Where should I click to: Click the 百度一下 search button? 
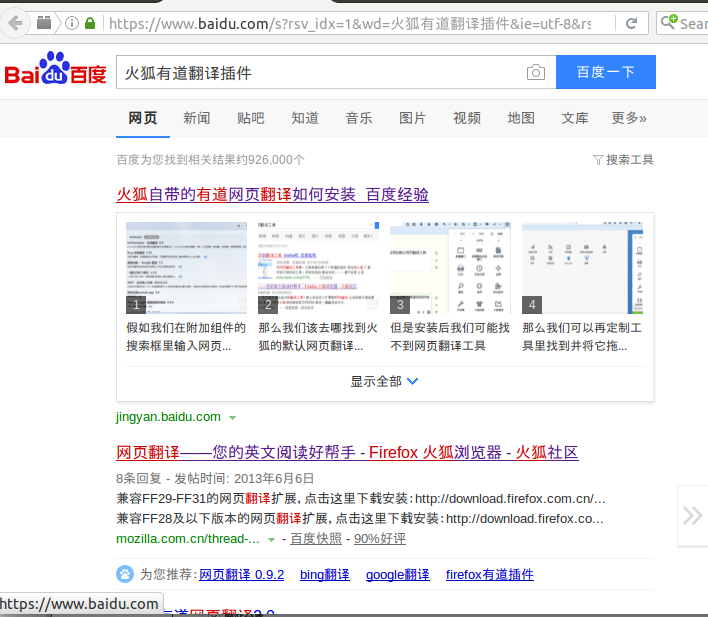click(606, 72)
